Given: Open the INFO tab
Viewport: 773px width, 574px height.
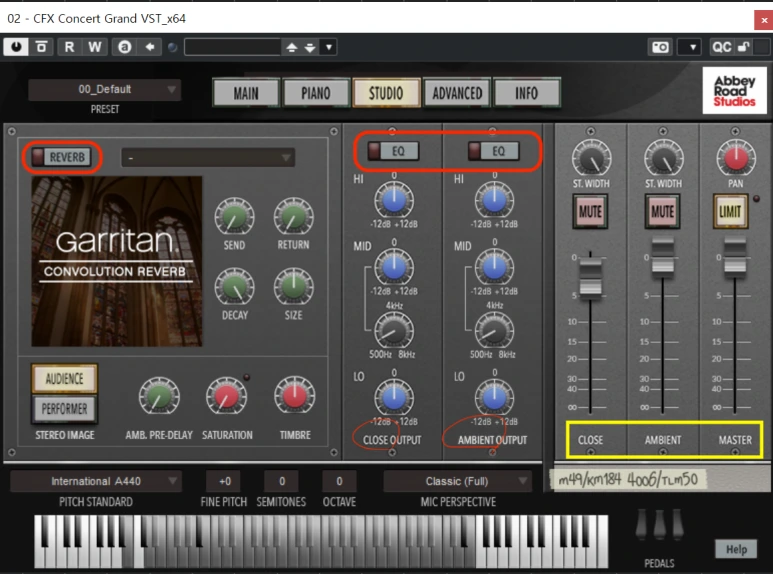Looking at the screenshot, I should tap(527, 93).
